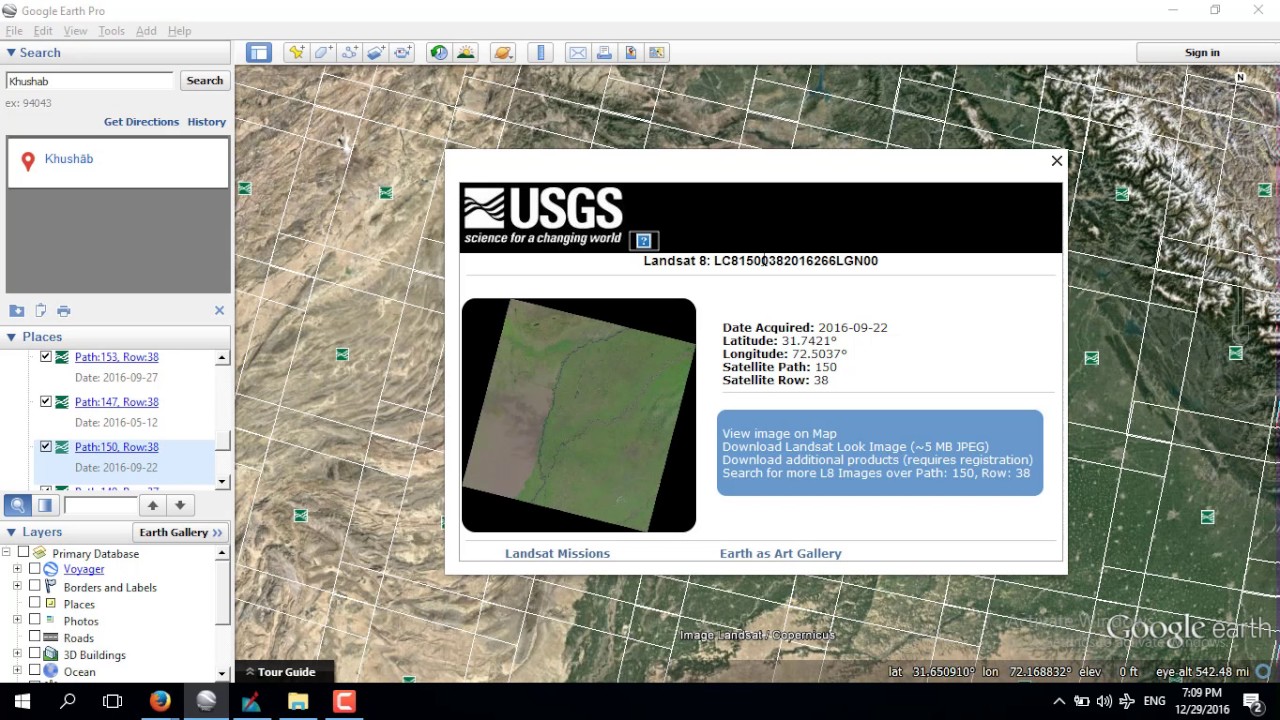The image size is (1280, 720).
Task: Expand the 3D Buildings tree node
Action: 17,654
